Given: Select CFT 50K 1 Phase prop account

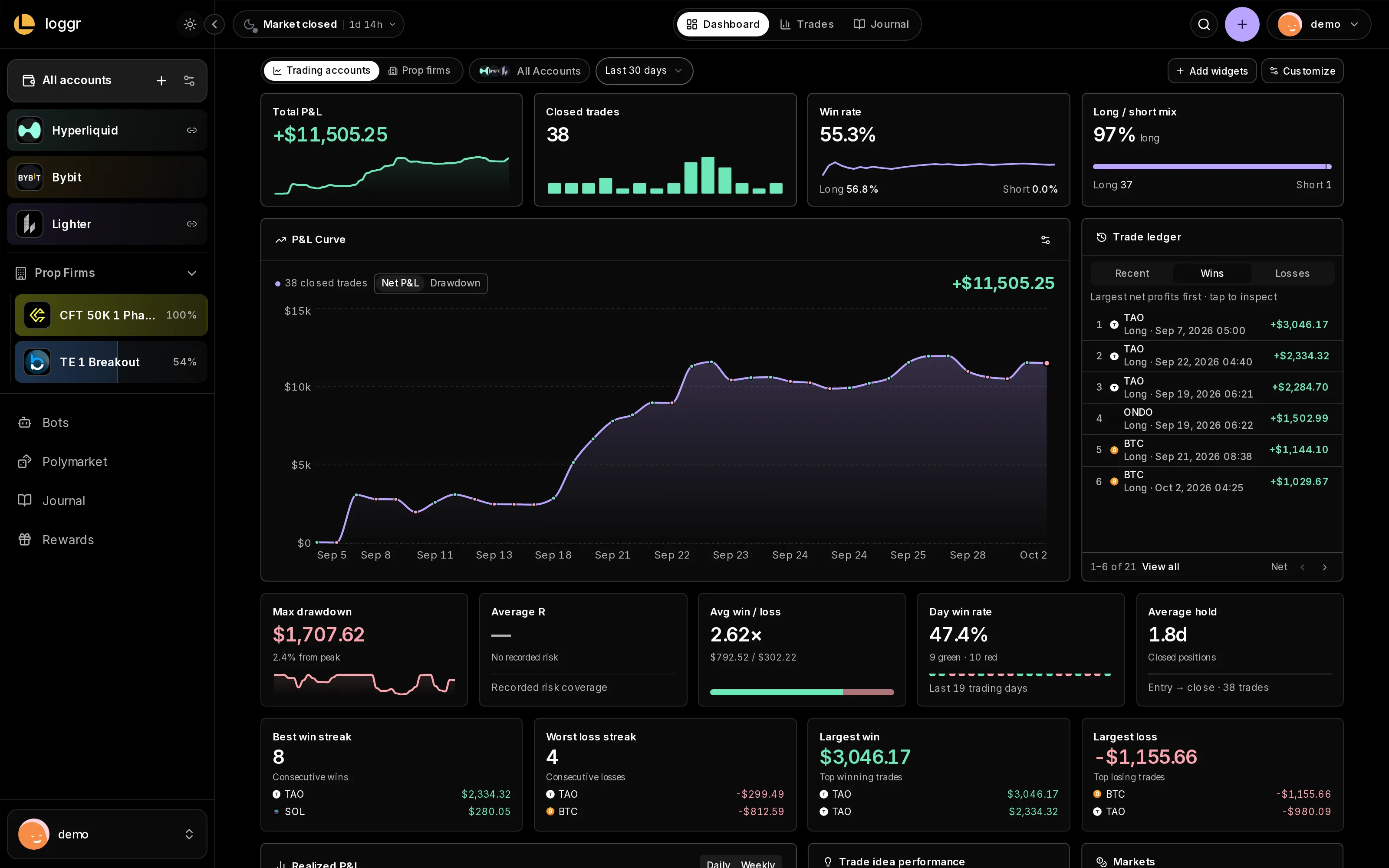Looking at the screenshot, I should click(111, 315).
